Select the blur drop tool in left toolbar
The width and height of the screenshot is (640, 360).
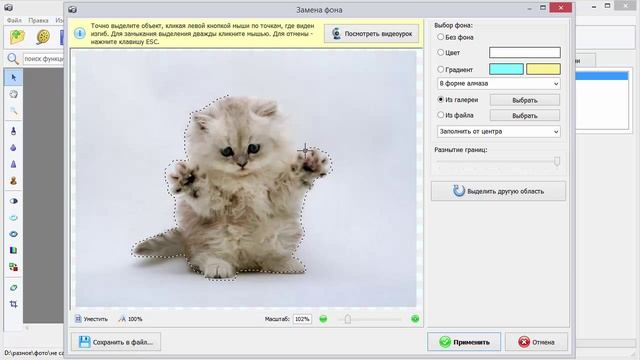click(x=13, y=148)
